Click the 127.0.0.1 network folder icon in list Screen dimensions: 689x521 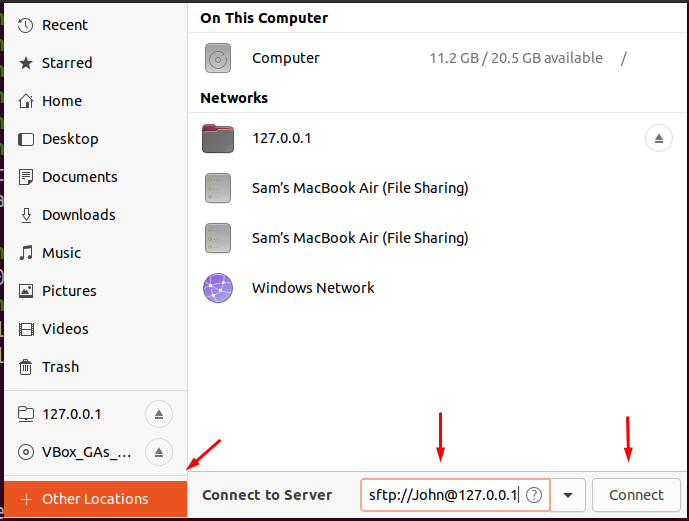[218, 138]
